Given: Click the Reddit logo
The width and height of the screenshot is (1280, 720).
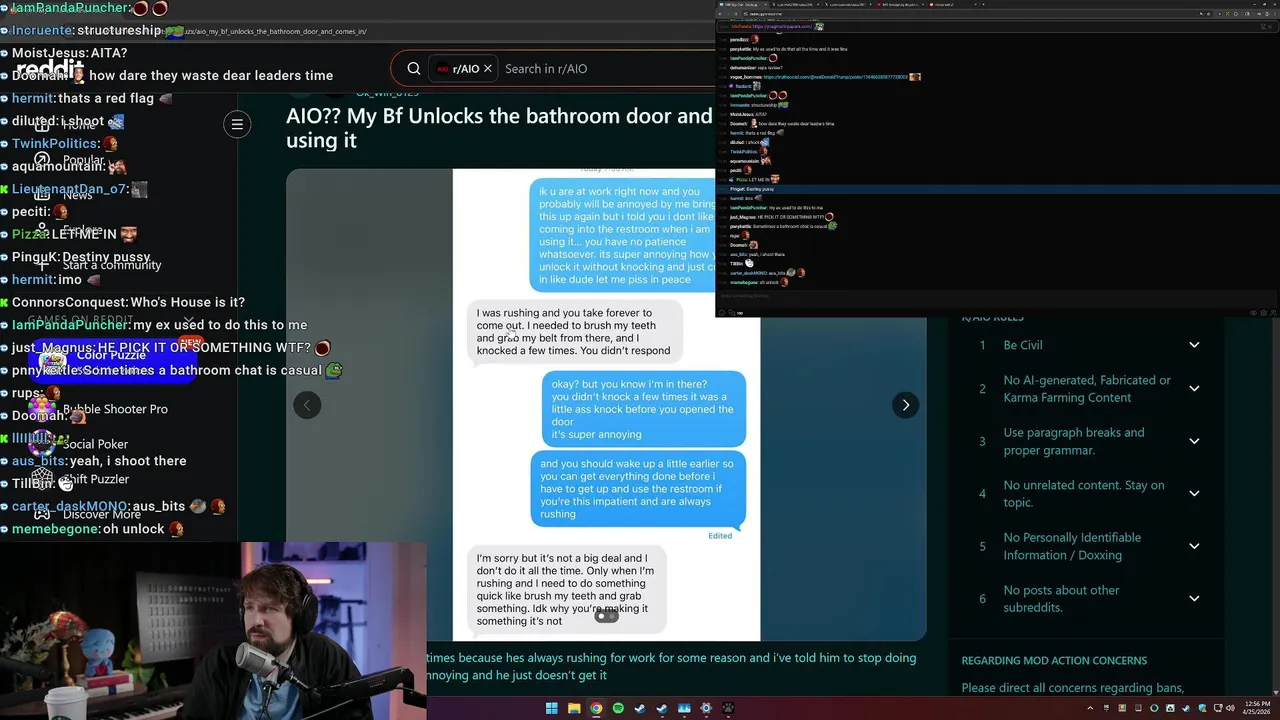Looking at the screenshot, I should [50, 68].
